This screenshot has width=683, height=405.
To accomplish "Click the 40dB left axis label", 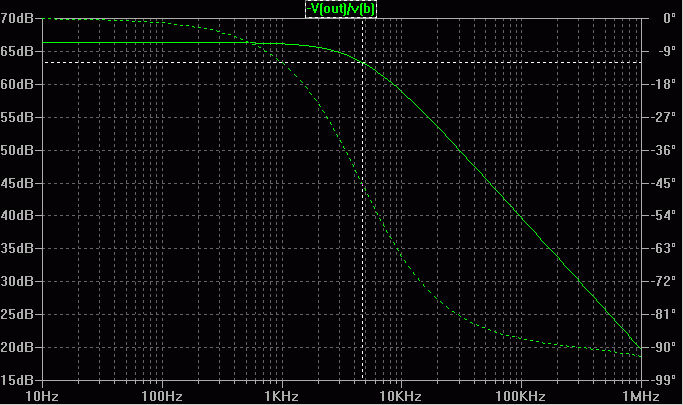I will tap(17, 215).
